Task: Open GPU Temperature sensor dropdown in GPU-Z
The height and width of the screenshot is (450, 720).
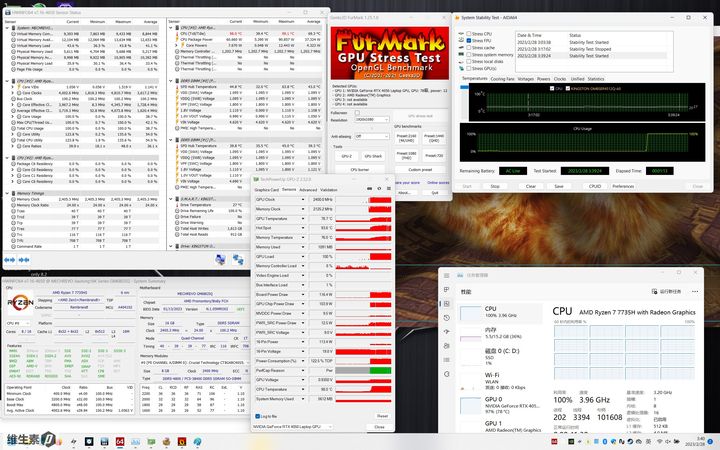Action: tap(303, 219)
